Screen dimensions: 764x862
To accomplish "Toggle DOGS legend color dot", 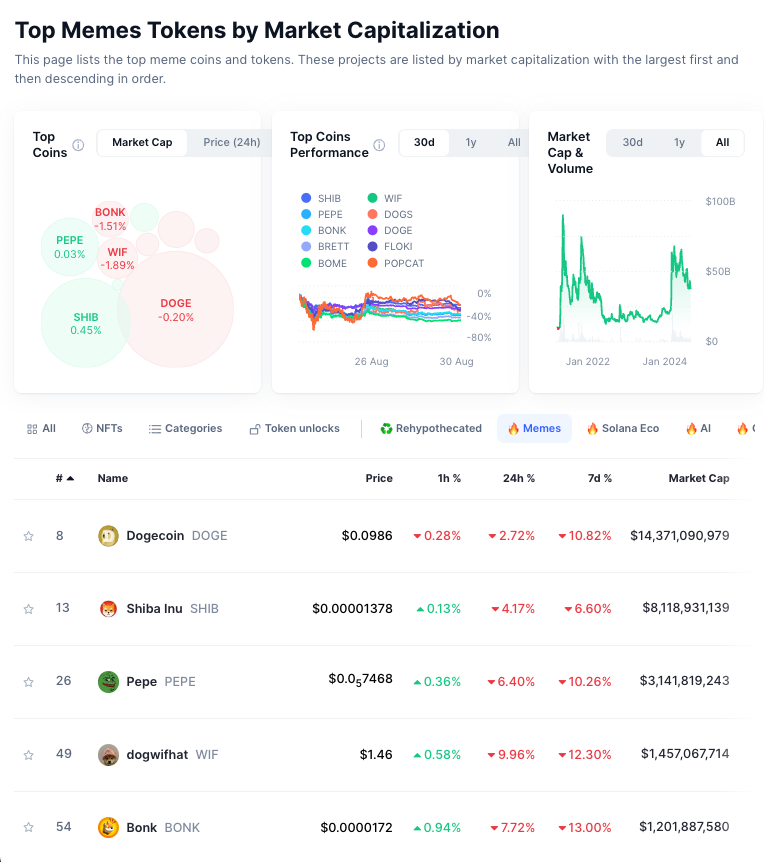I will pos(372,214).
